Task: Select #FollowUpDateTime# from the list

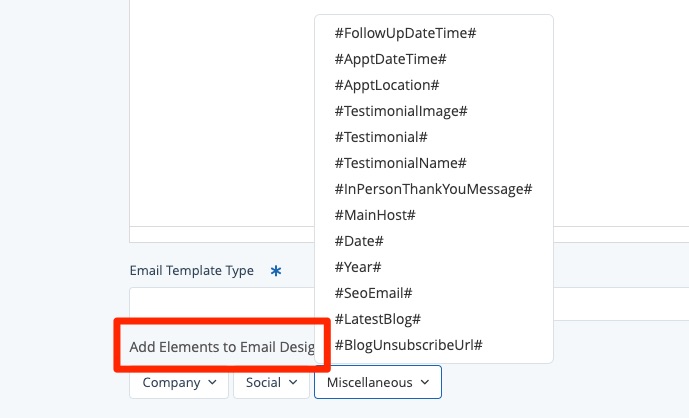Action: 405,33
